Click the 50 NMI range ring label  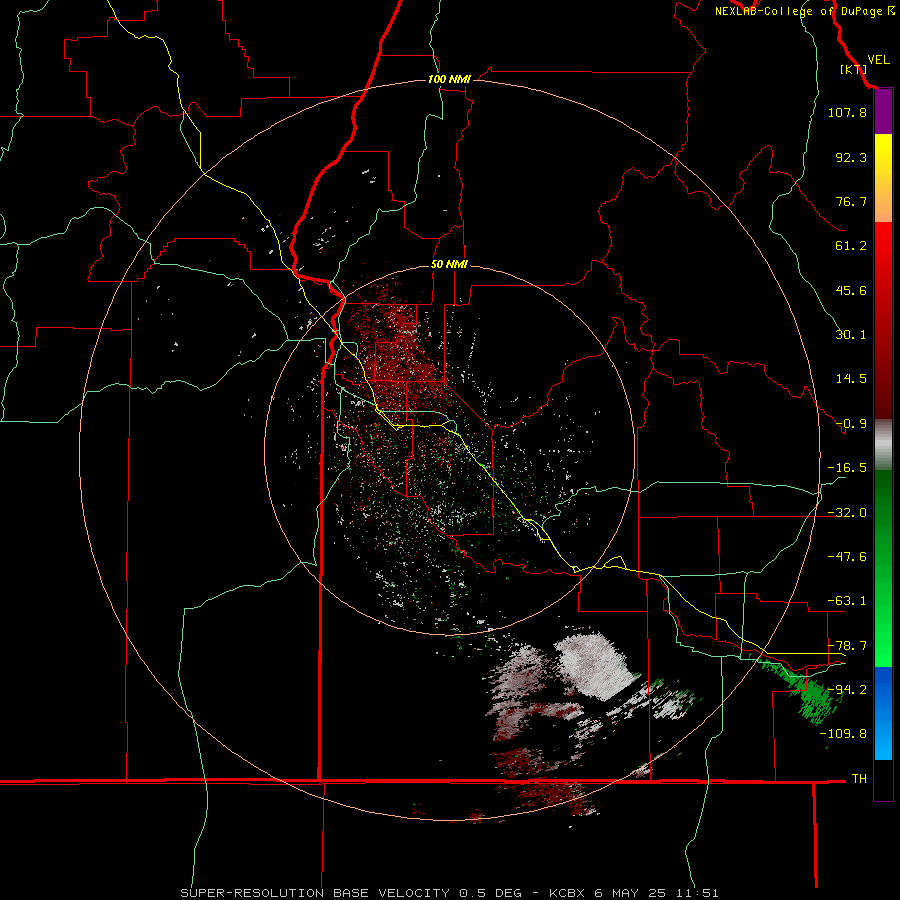449,264
